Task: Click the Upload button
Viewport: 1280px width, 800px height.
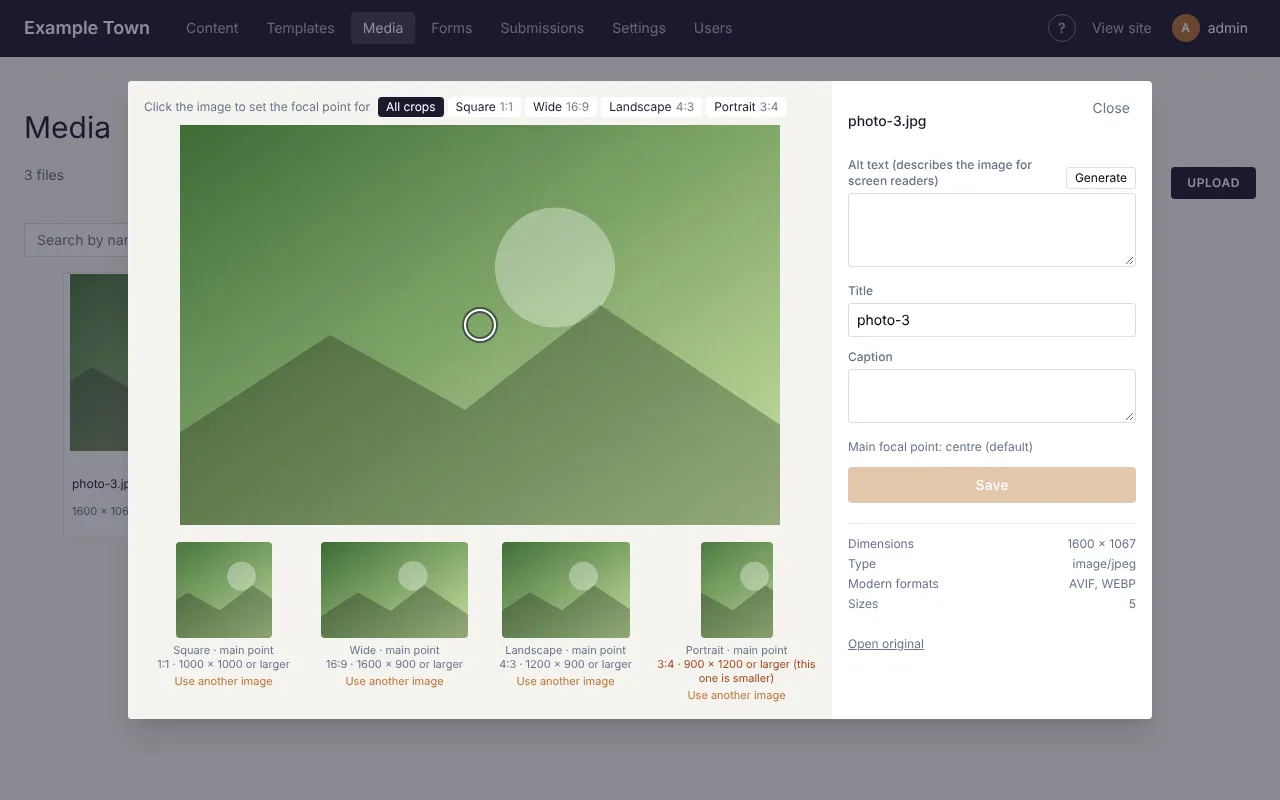Action: coord(1213,183)
